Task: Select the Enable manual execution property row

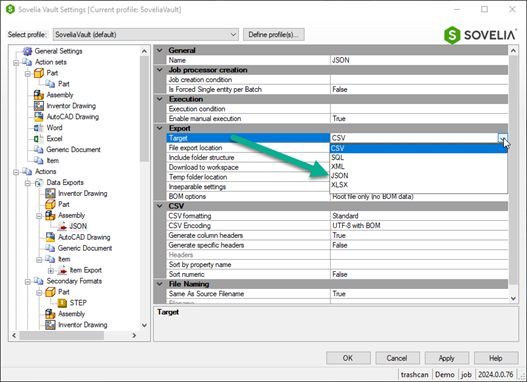Action: (337, 119)
